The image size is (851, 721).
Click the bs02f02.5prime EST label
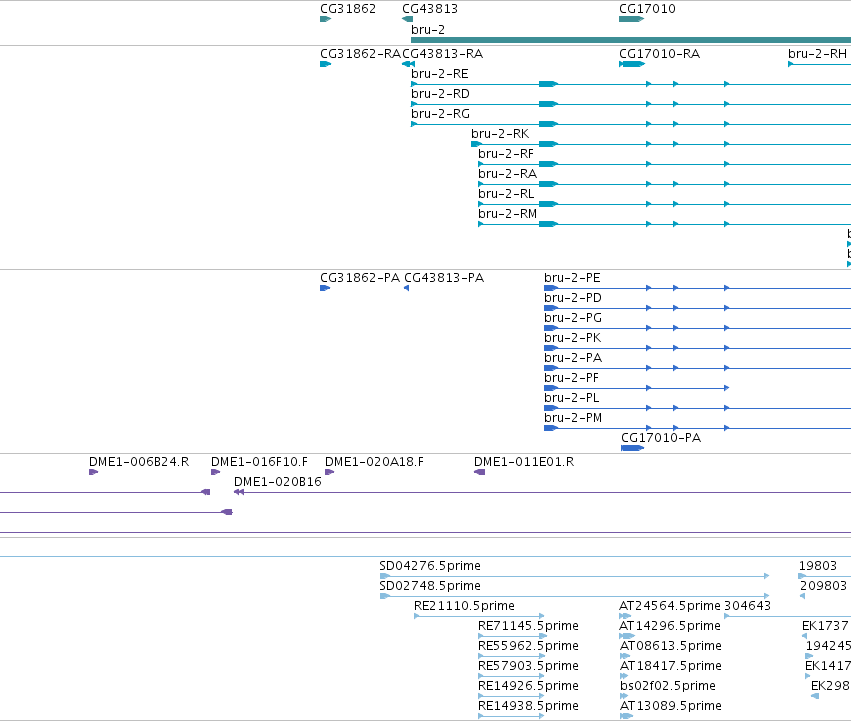click(668, 686)
